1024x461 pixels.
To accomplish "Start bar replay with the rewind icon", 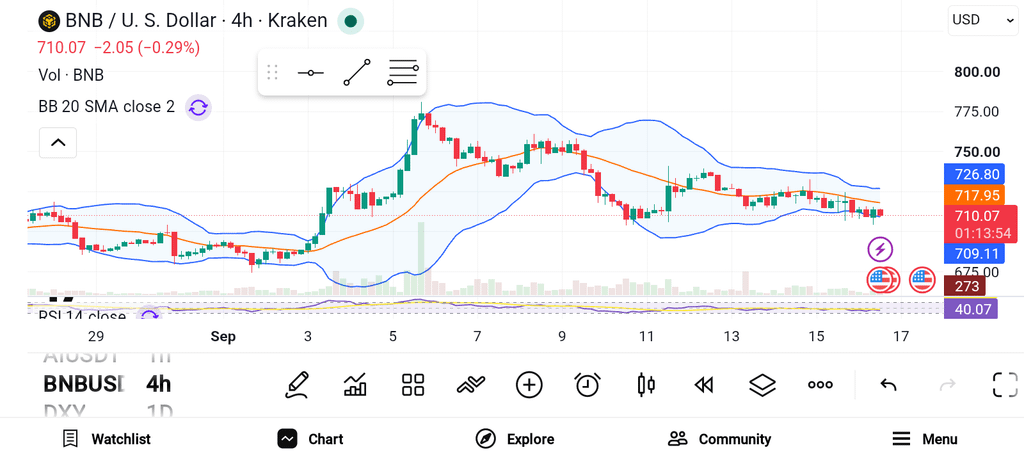I will point(703,385).
